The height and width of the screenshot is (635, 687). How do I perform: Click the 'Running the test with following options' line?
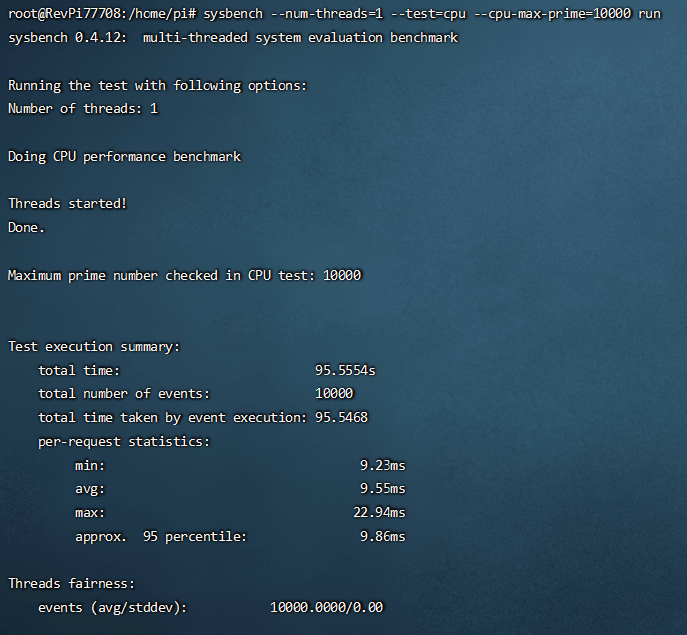tap(157, 85)
